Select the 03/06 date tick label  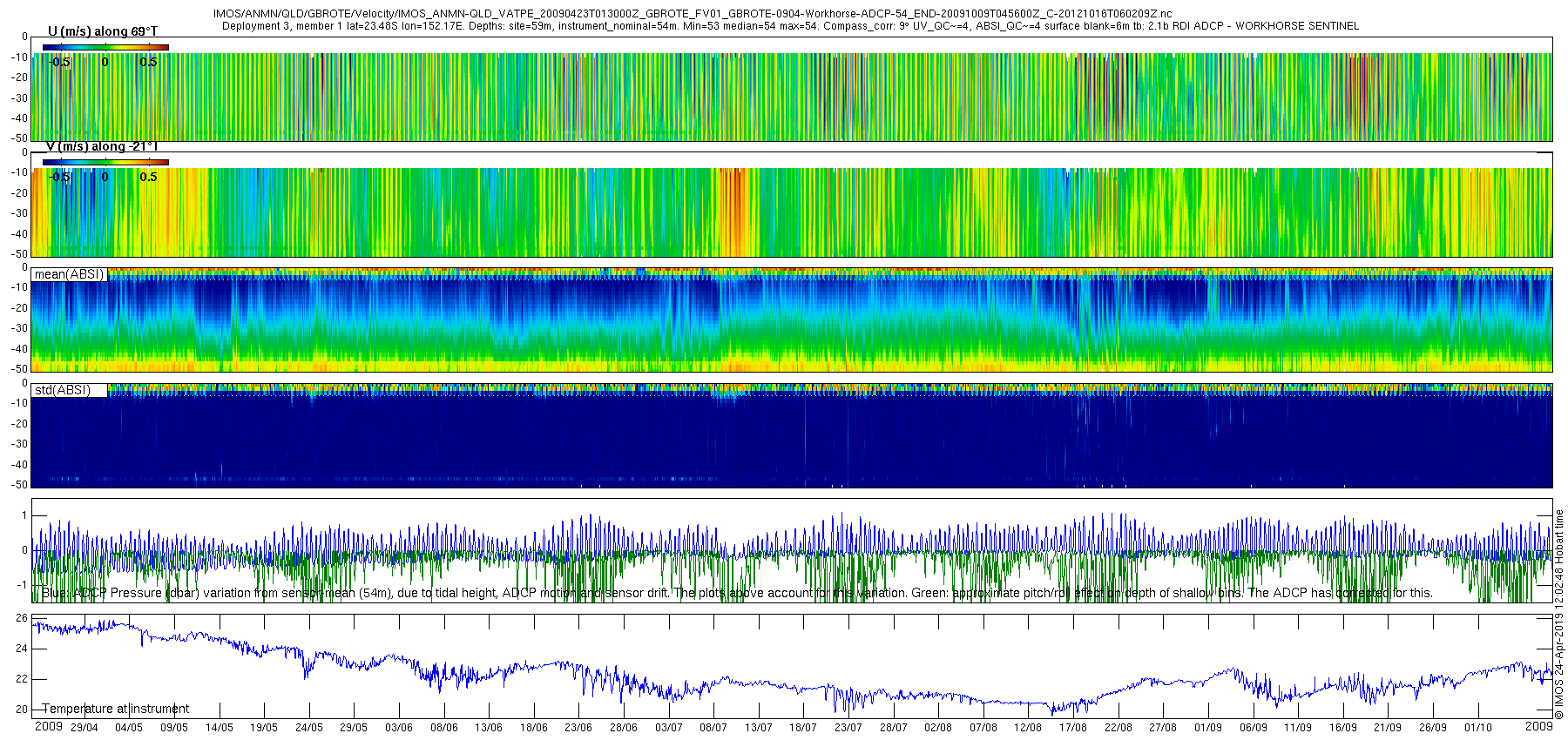pyautogui.click(x=399, y=728)
